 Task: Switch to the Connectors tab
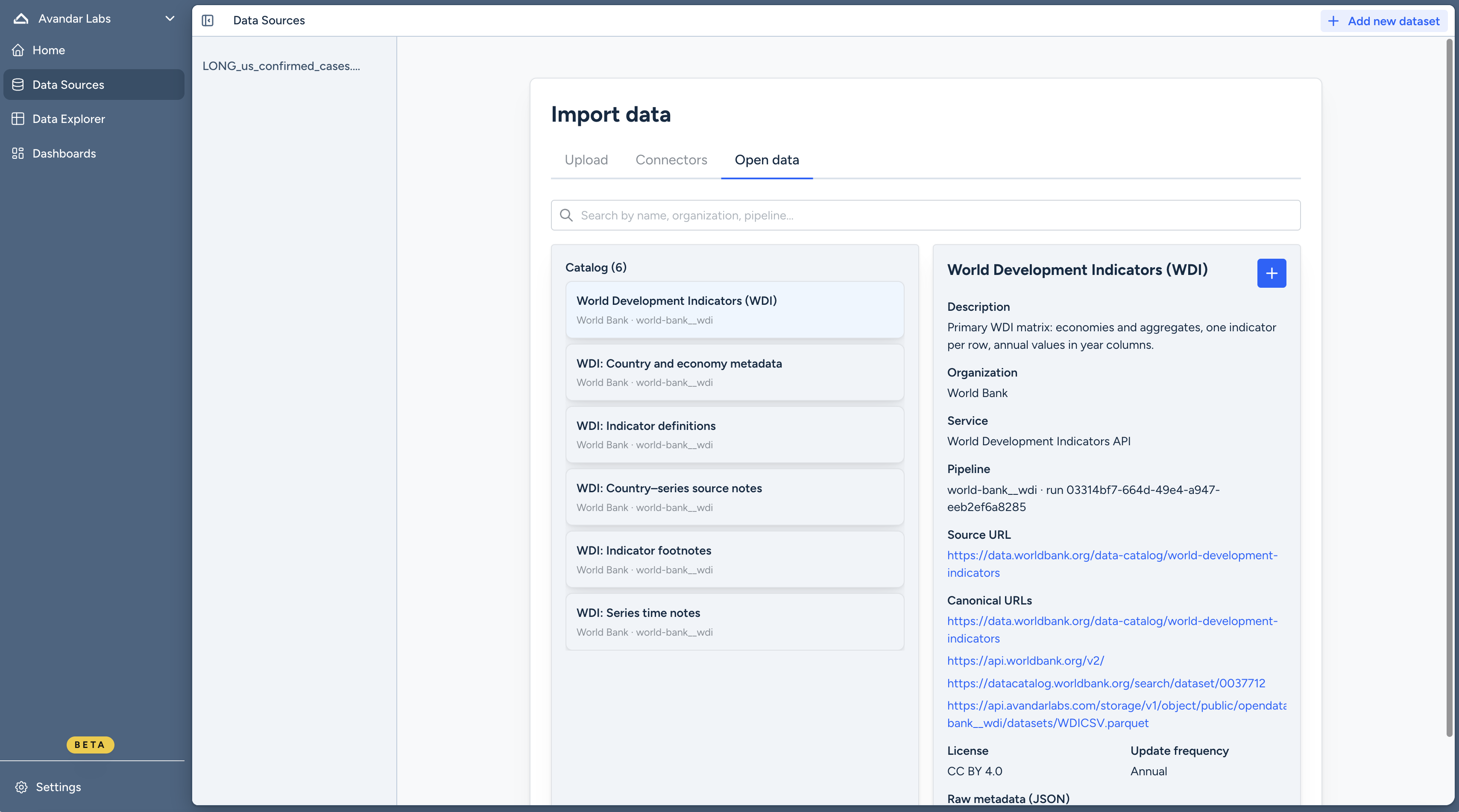coord(671,160)
